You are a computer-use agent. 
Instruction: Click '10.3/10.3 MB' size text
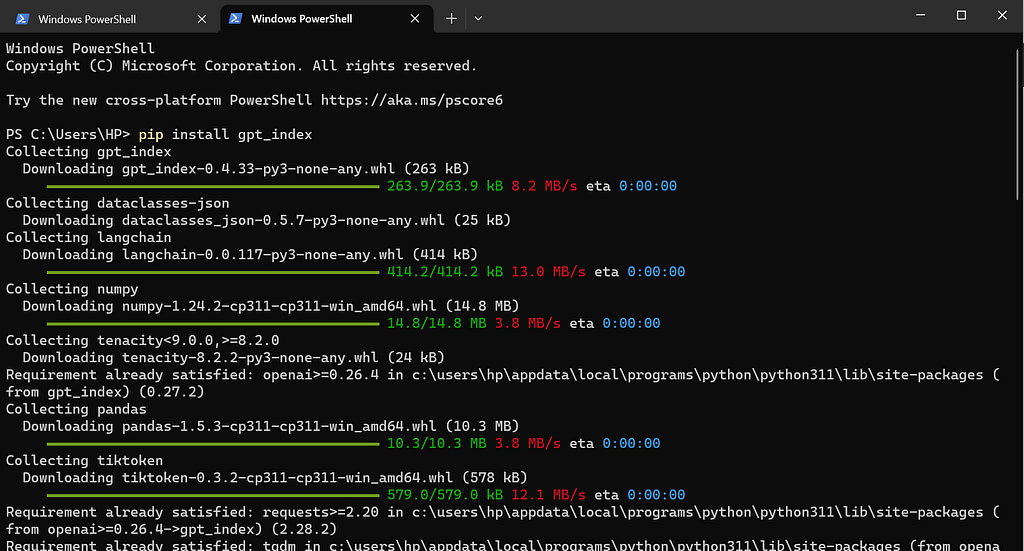click(437, 443)
